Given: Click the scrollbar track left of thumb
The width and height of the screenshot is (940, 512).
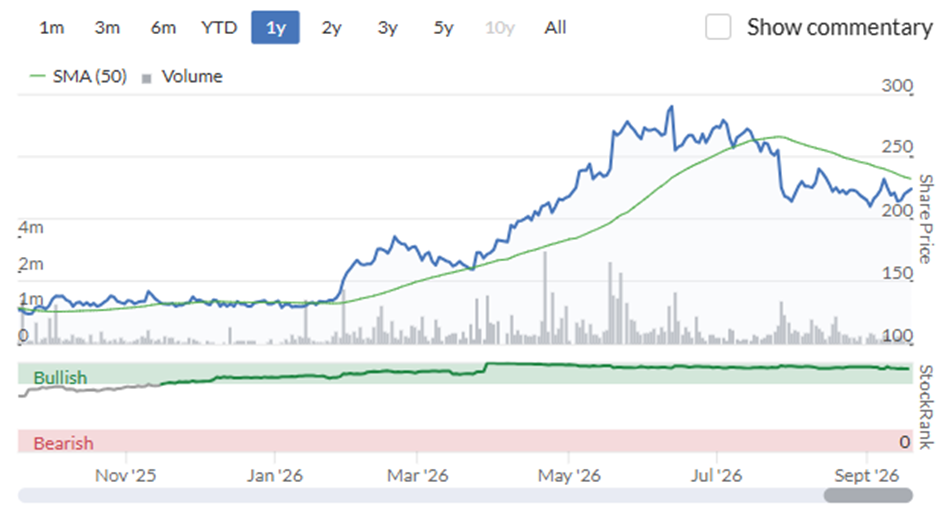Looking at the screenshot, I should pyautogui.click(x=420, y=495).
